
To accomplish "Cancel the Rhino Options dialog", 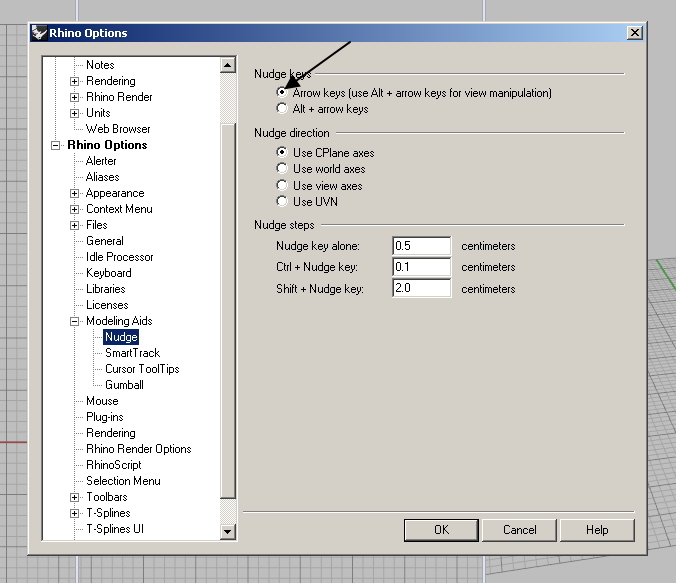I will pyautogui.click(x=520, y=530).
